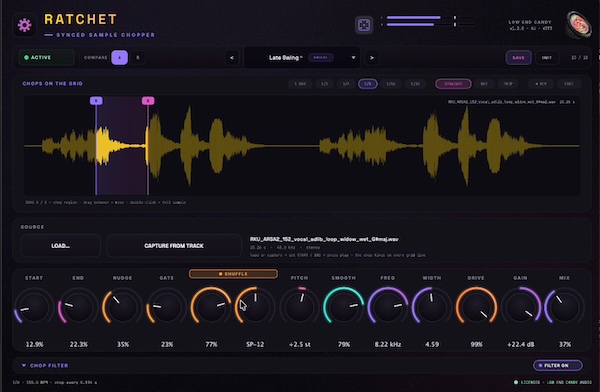Enable the REV reverse option
The width and height of the screenshot is (600, 392).
541,84
